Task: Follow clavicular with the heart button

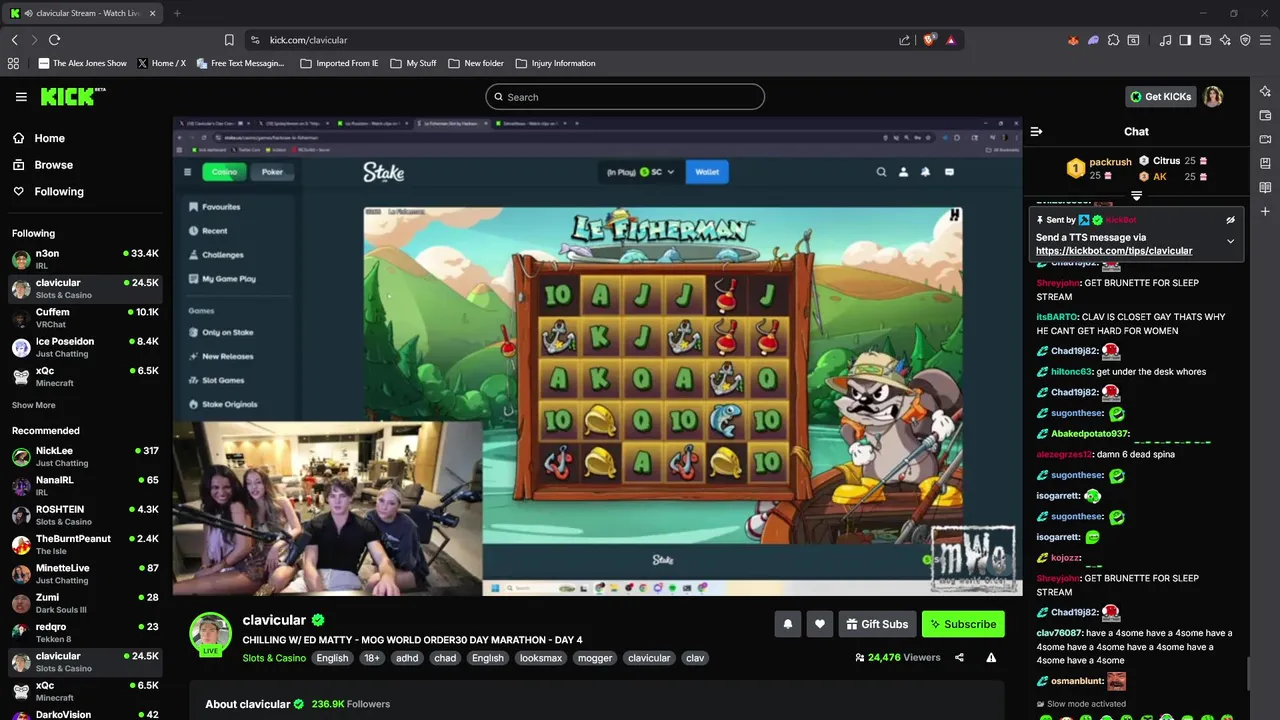Action: [819, 624]
